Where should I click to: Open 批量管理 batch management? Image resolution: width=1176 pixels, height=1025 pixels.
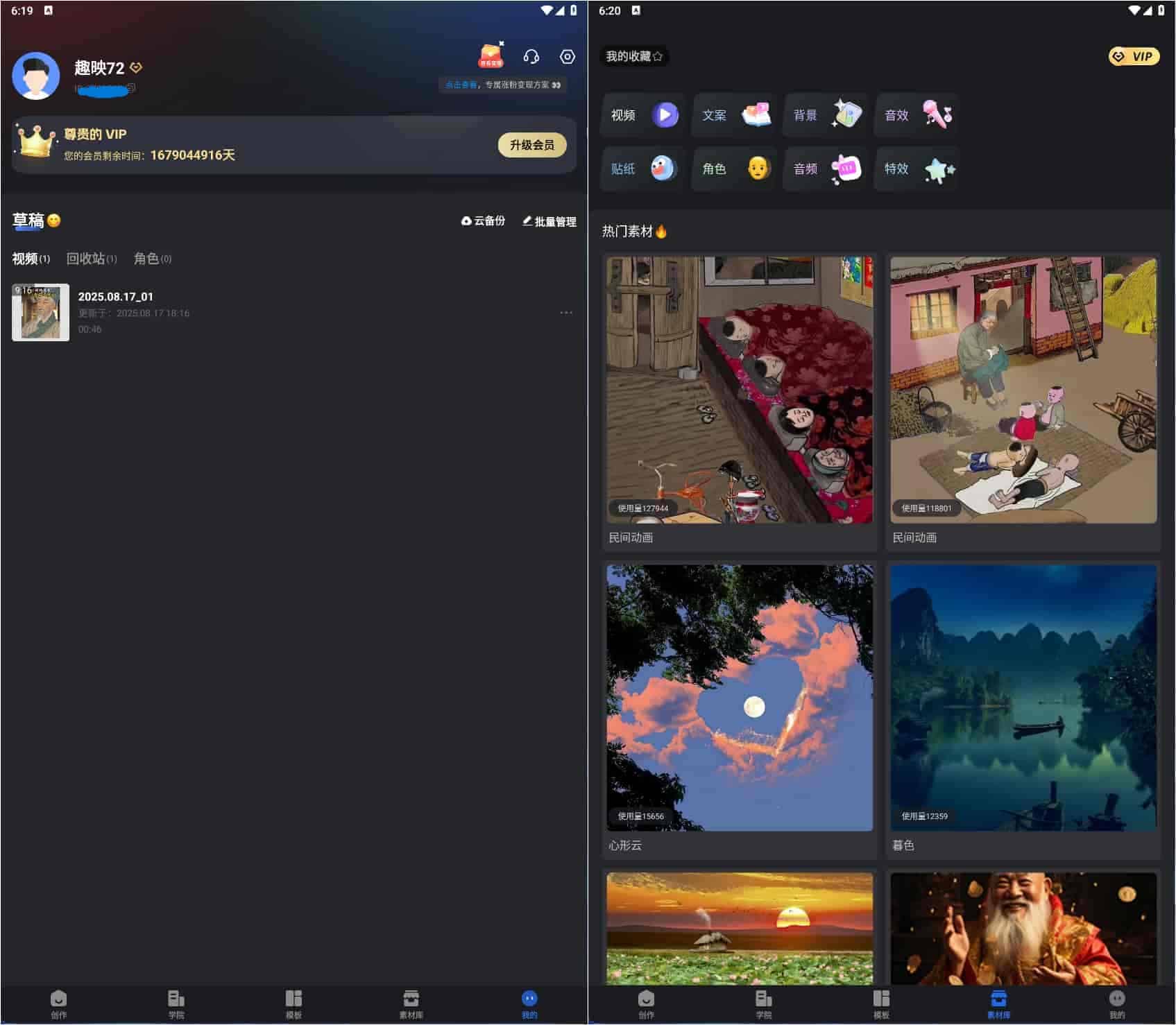[x=549, y=221]
